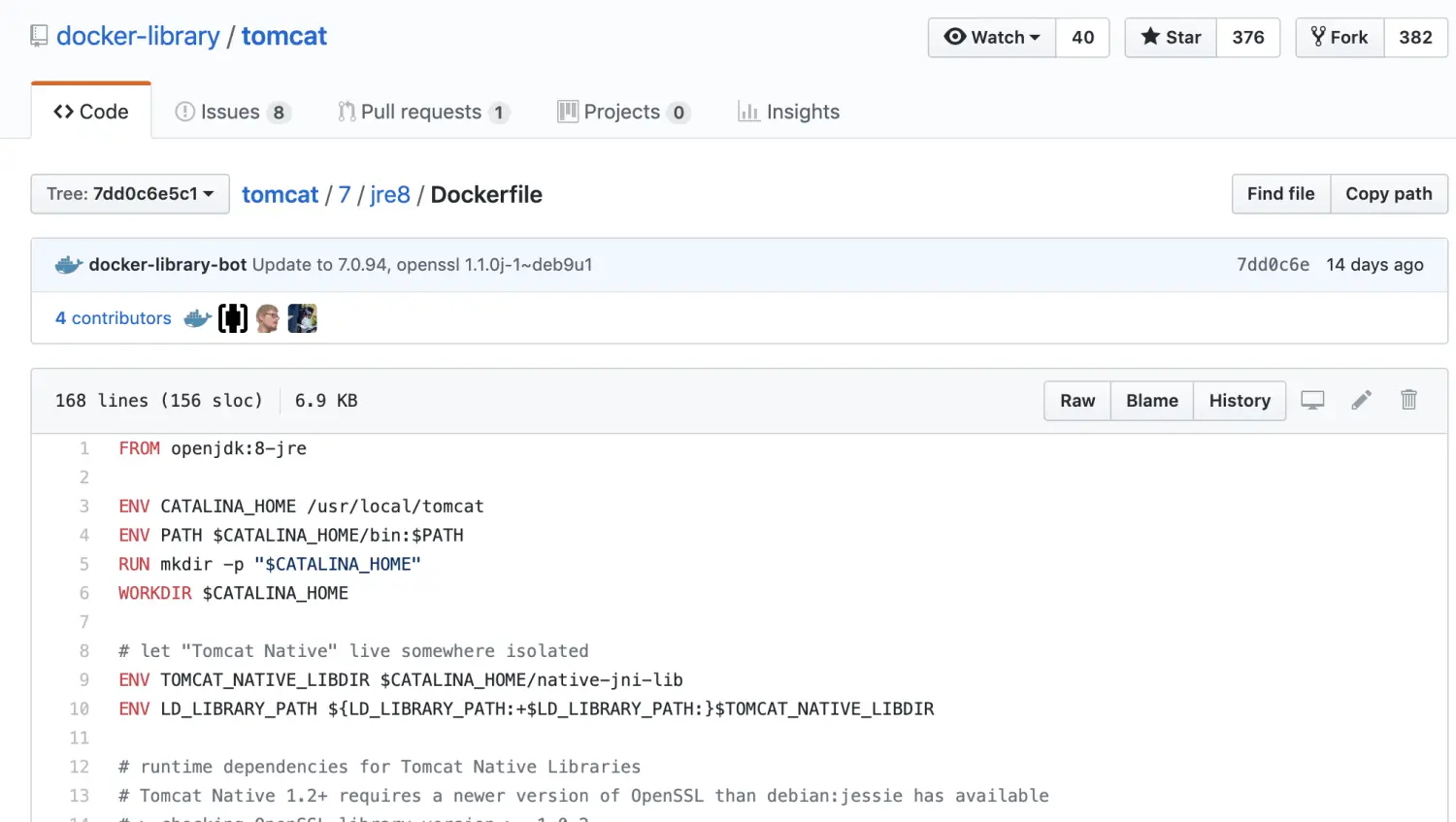Open the file History

click(x=1240, y=401)
